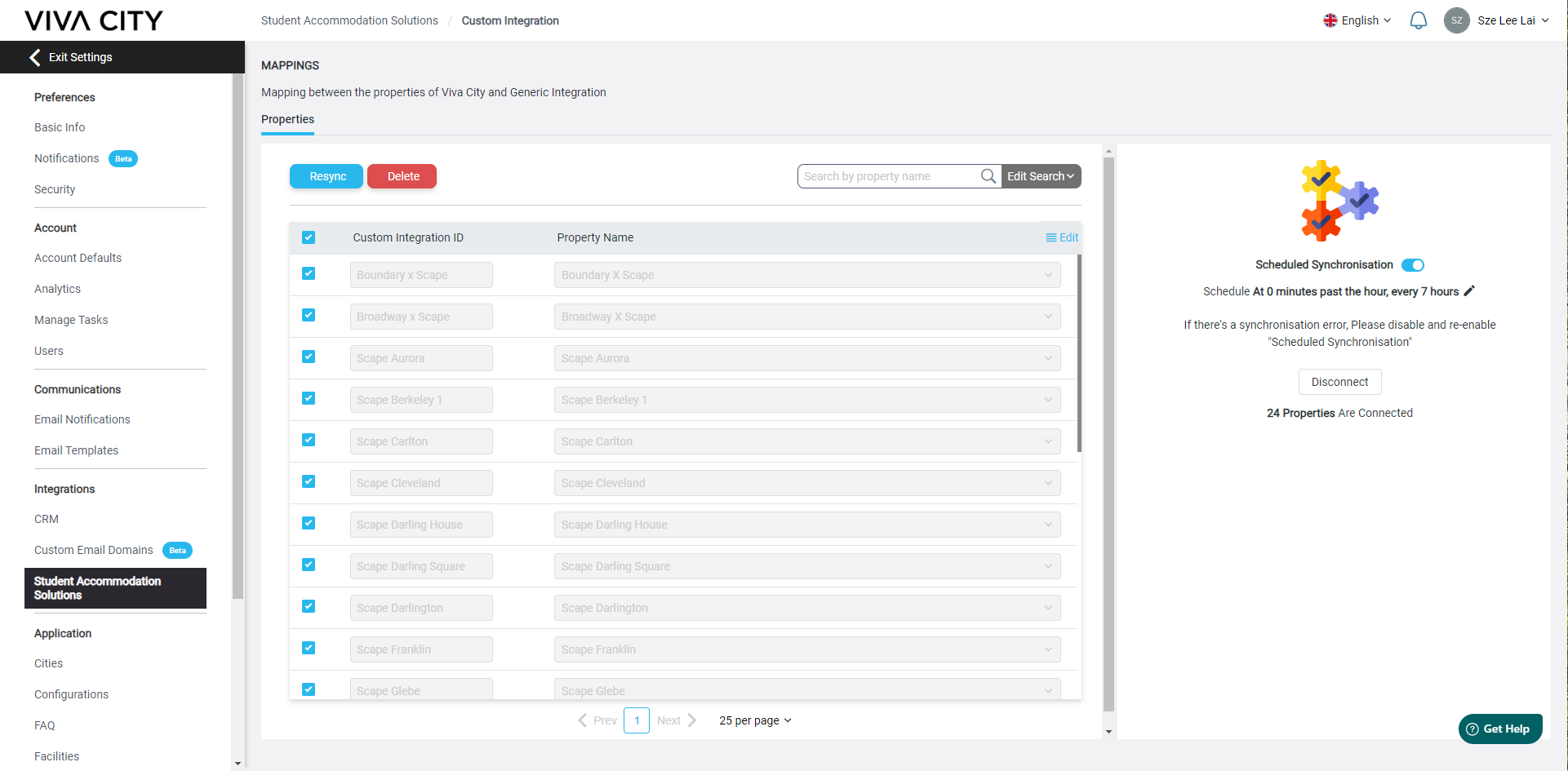Expand the Scape Darlington property dropdown
The image size is (1568, 771).
(807, 608)
